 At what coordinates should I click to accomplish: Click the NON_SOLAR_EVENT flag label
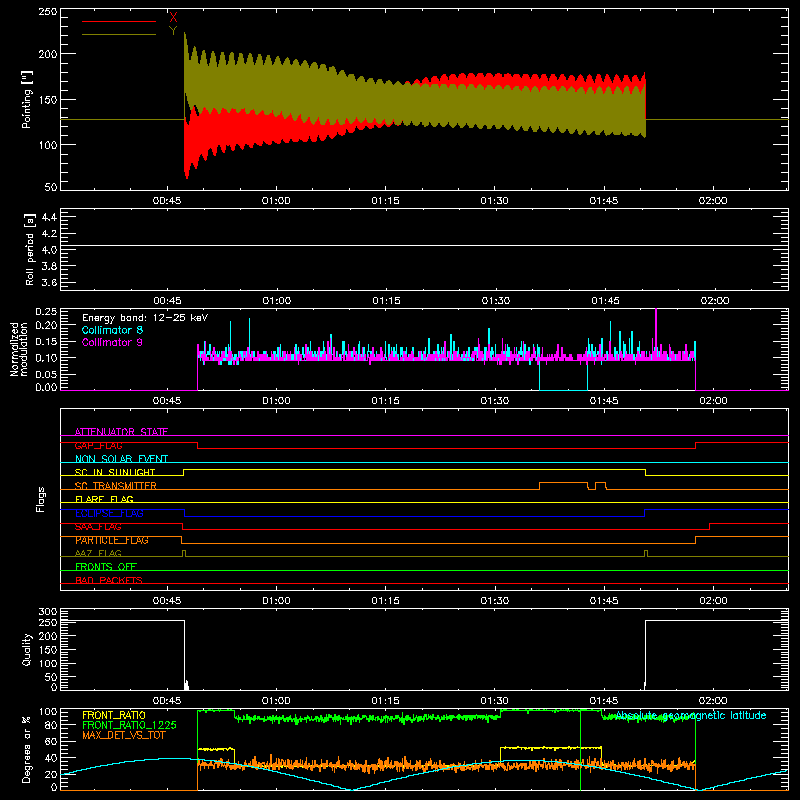coord(121,459)
